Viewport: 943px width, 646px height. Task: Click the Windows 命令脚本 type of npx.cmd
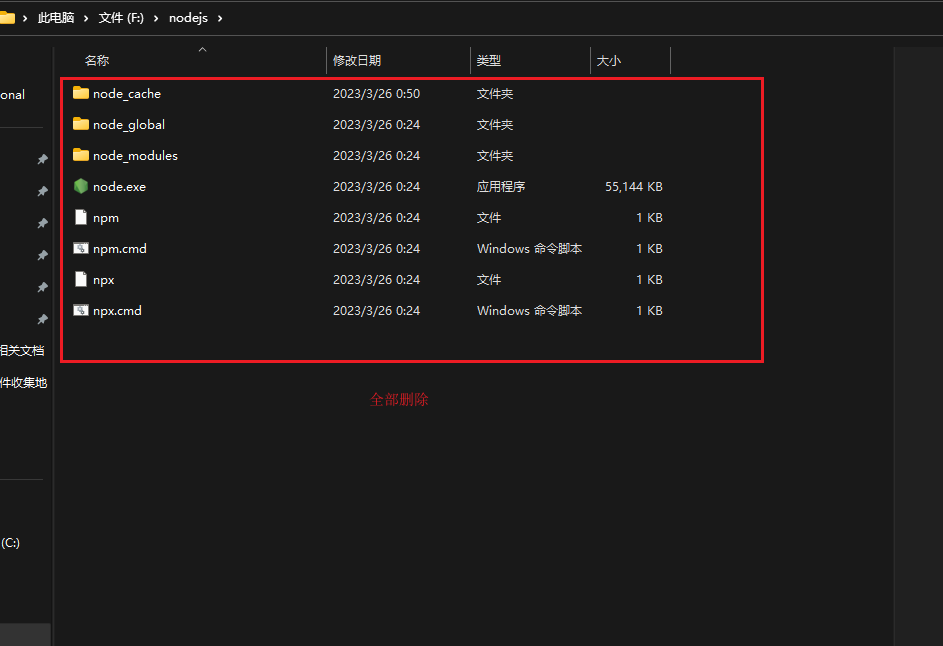click(x=529, y=310)
